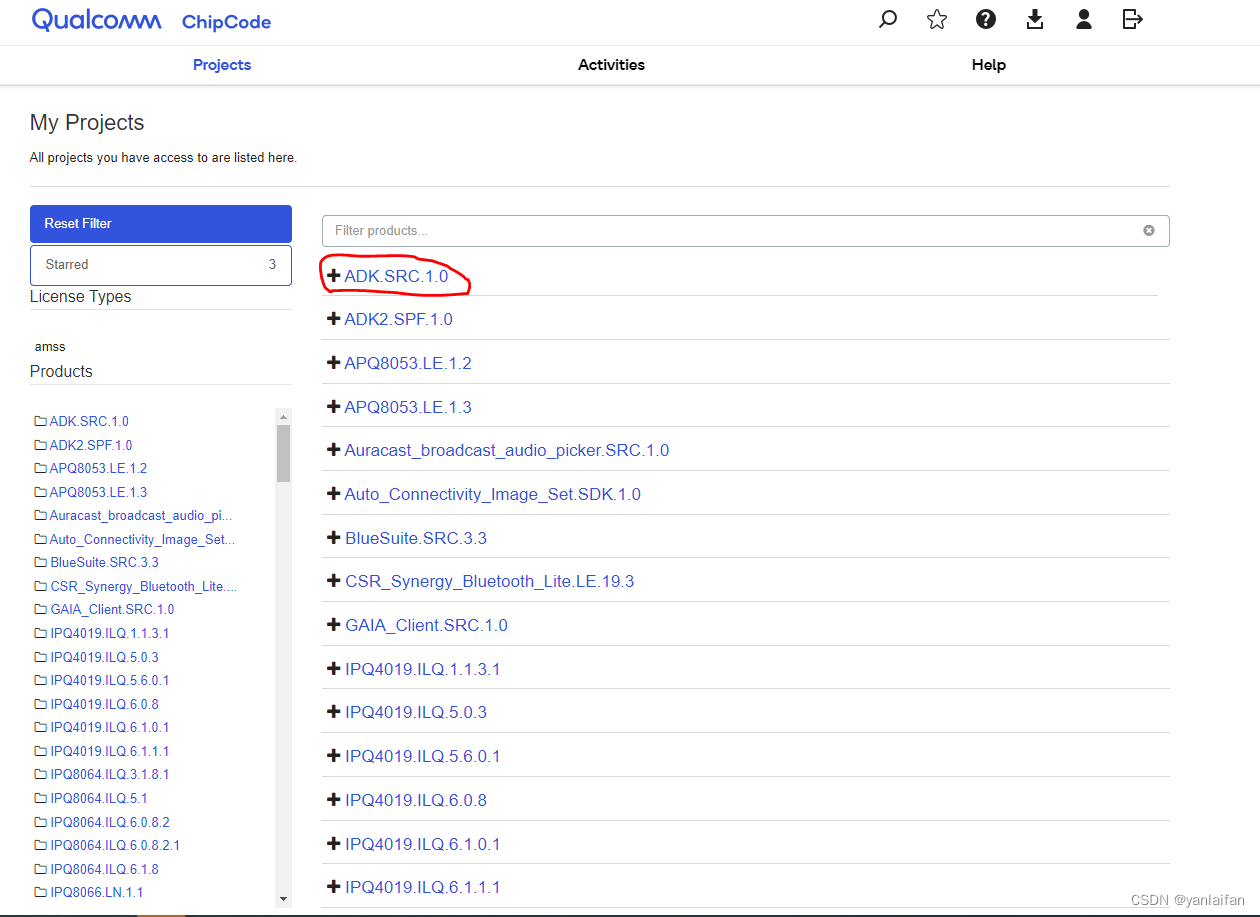
Task: Select Auracast_broadcast_audio_pi... in sidebar products
Action: (x=141, y=515)
